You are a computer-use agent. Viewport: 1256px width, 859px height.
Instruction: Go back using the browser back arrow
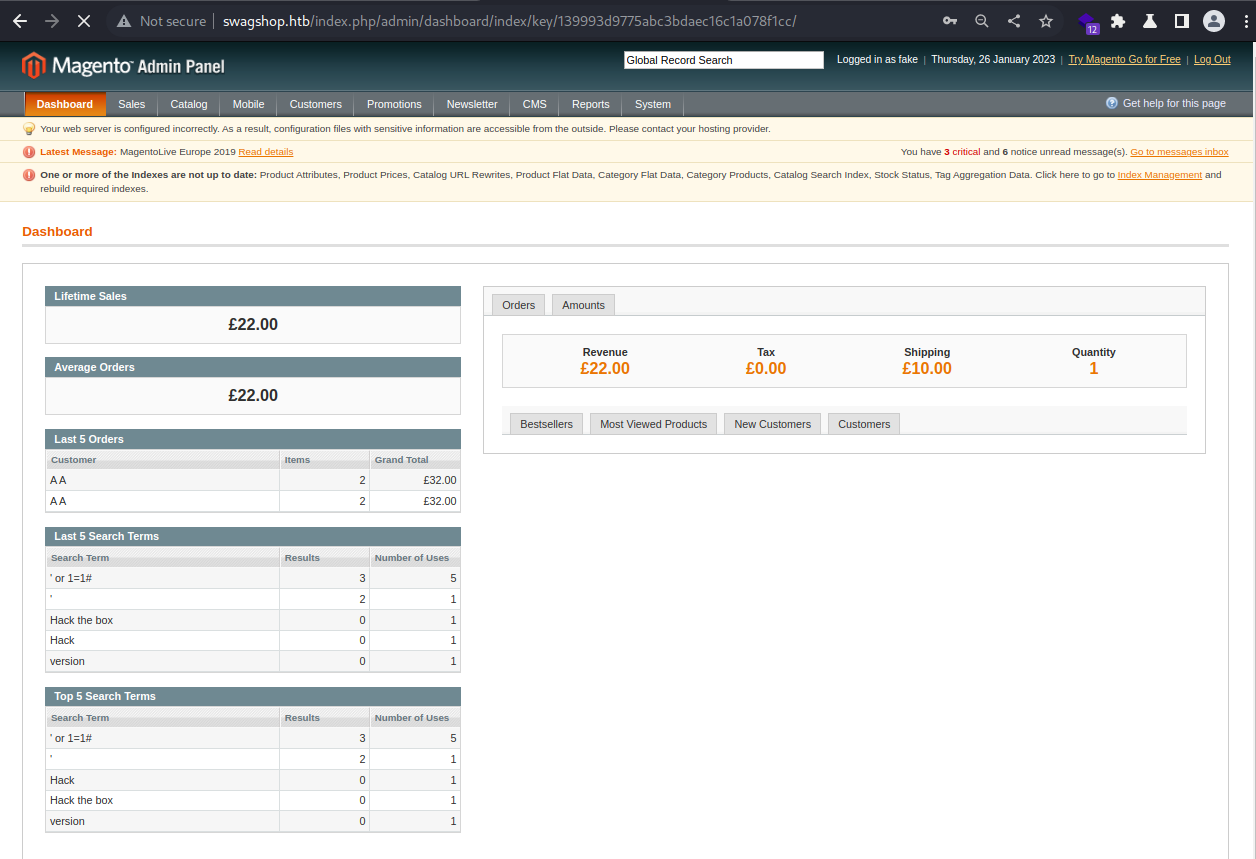tap(20, 21)
